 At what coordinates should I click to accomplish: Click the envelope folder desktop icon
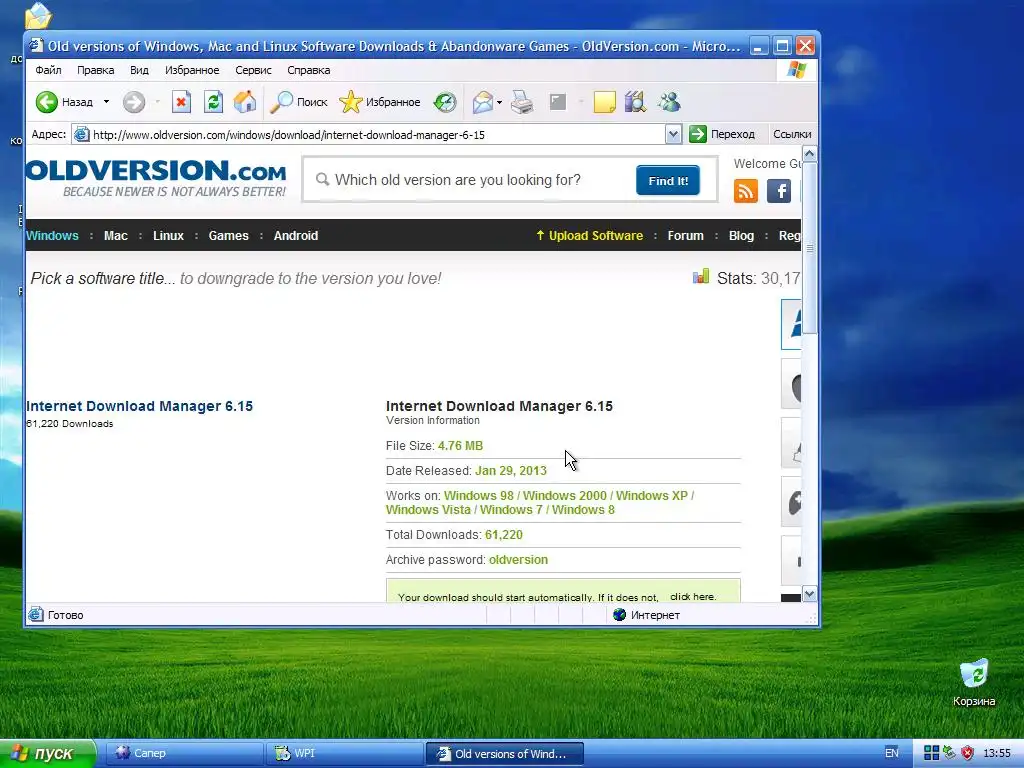(x=38, y=16)
